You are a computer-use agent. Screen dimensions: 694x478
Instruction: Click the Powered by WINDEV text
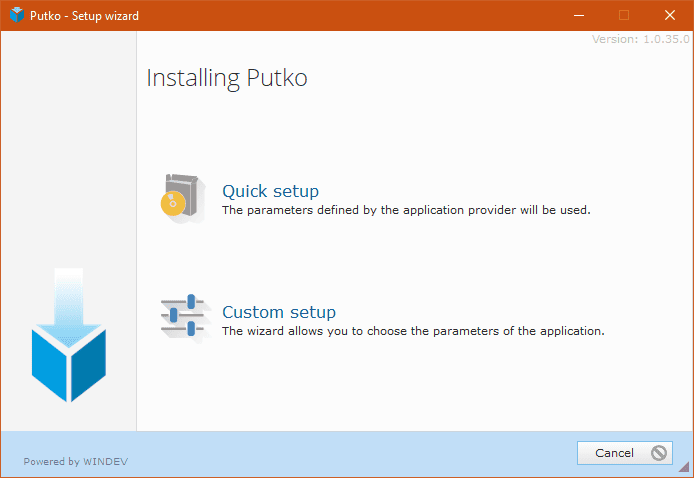point(76,462)
